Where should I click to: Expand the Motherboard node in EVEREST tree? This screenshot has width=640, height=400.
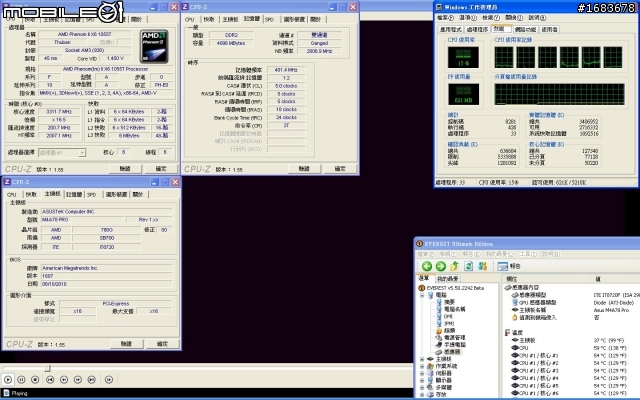coord(422,359)
